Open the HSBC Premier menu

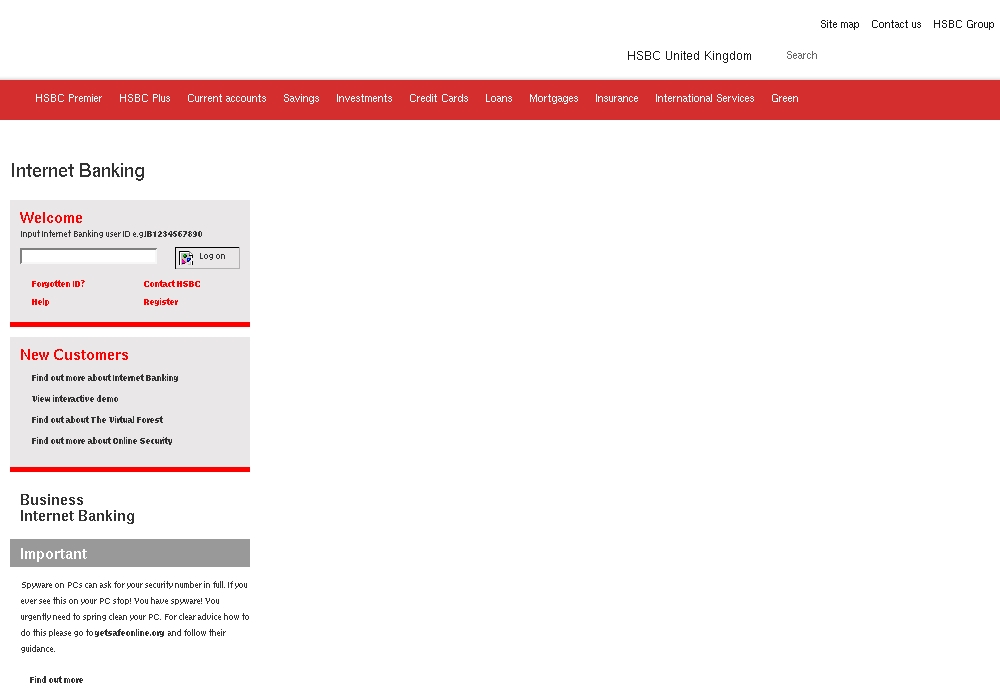click(68, 98)
